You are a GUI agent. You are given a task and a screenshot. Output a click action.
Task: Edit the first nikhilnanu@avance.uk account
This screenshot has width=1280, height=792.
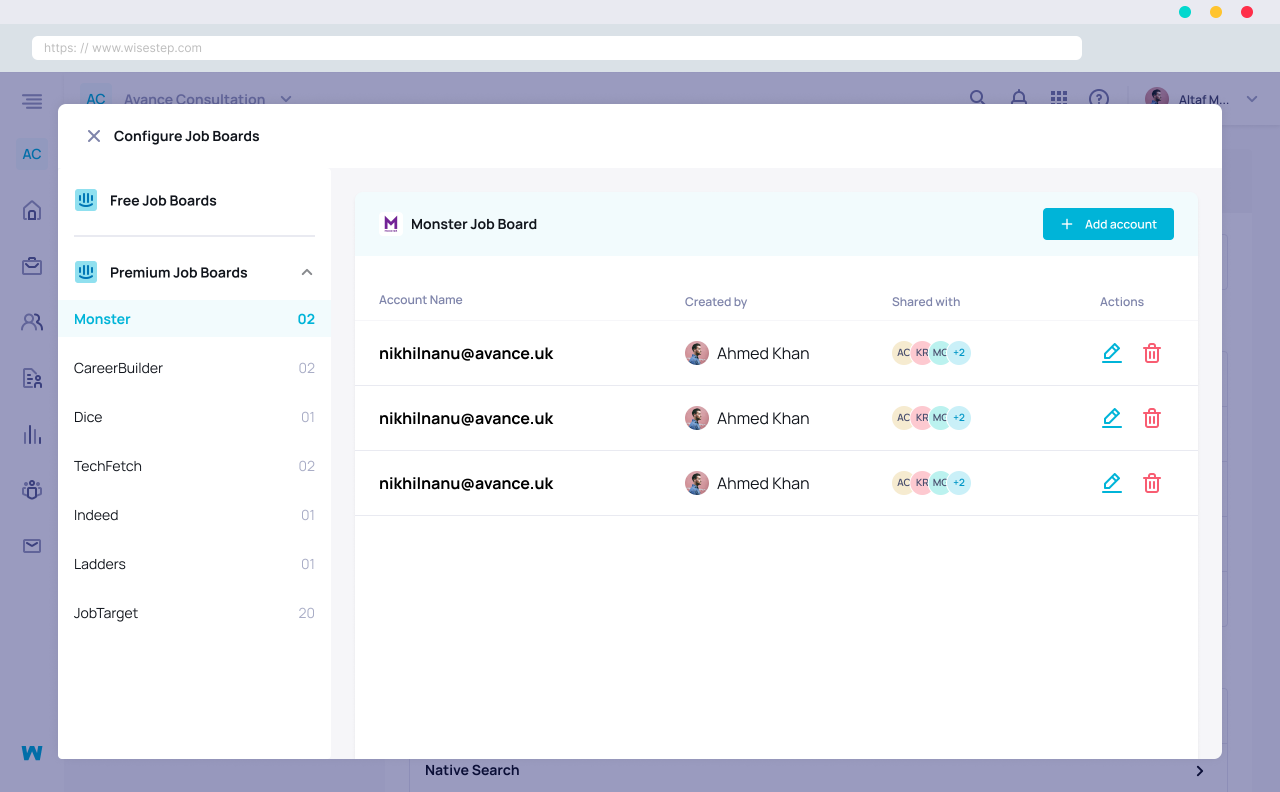1111,353
